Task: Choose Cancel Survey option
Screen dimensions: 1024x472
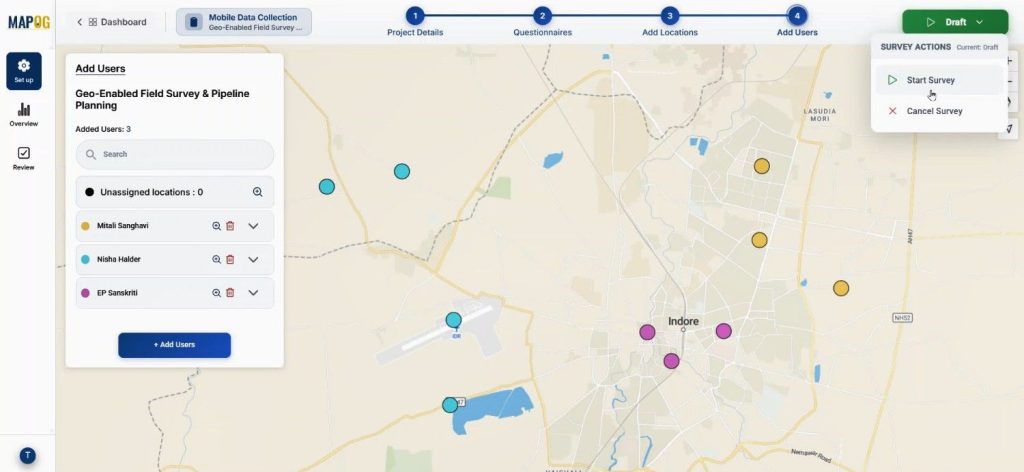Action: pyautogui.click(x=934, y=111)
